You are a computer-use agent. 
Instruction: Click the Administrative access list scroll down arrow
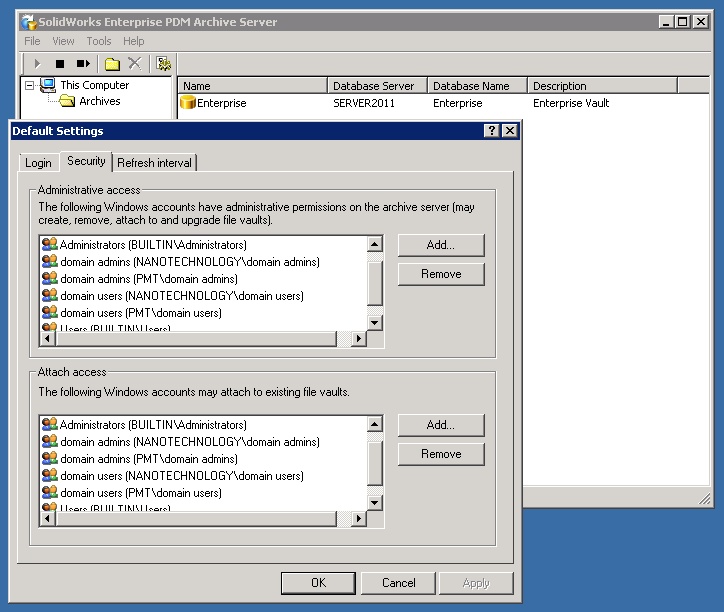click(x=374, y=322)
